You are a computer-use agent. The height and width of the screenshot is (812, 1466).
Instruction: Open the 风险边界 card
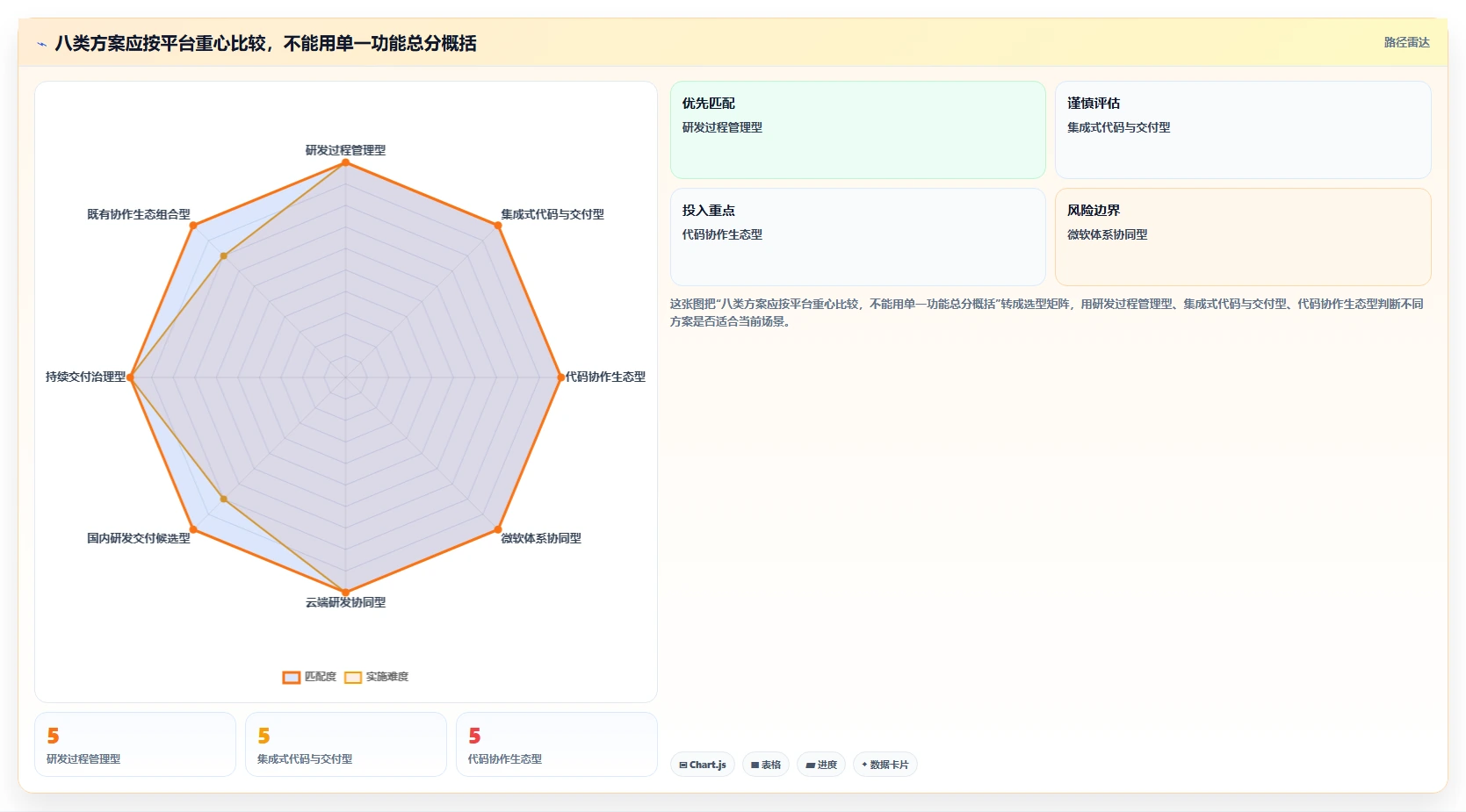(1243, 237)
